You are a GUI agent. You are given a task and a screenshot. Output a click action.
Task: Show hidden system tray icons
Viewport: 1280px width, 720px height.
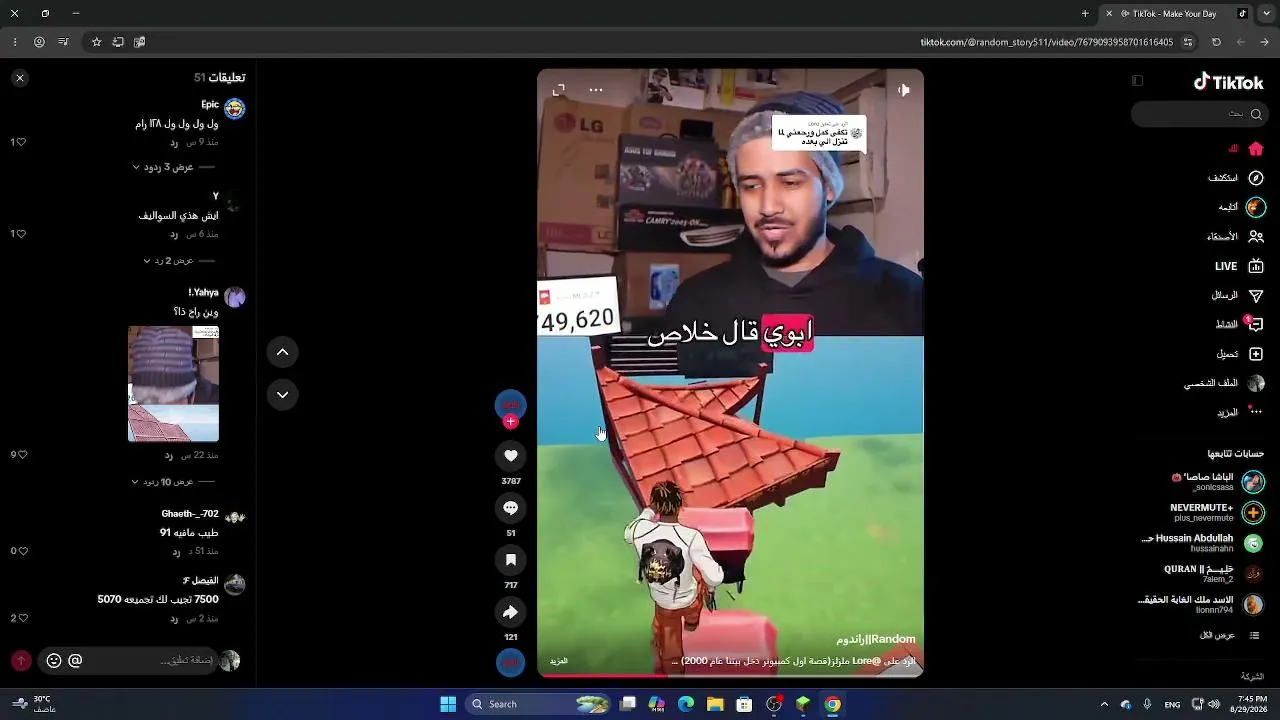tap(1104, 704)
